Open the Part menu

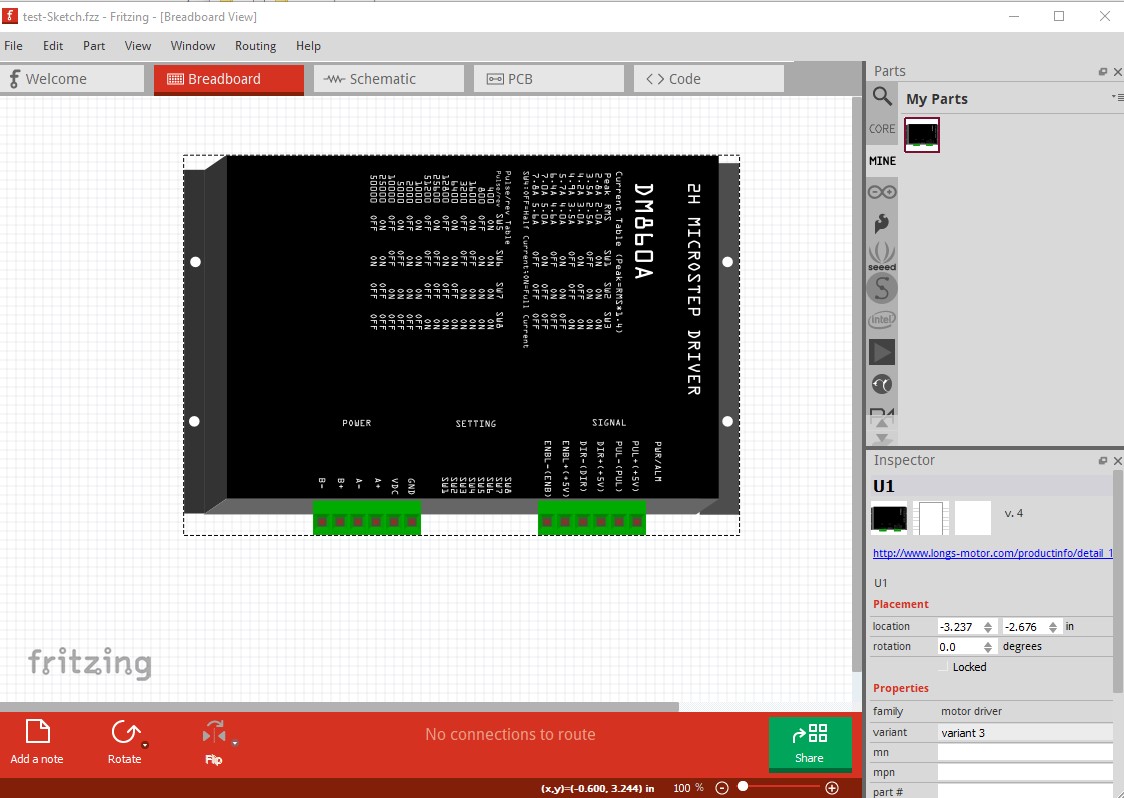(x=94, y=46)
